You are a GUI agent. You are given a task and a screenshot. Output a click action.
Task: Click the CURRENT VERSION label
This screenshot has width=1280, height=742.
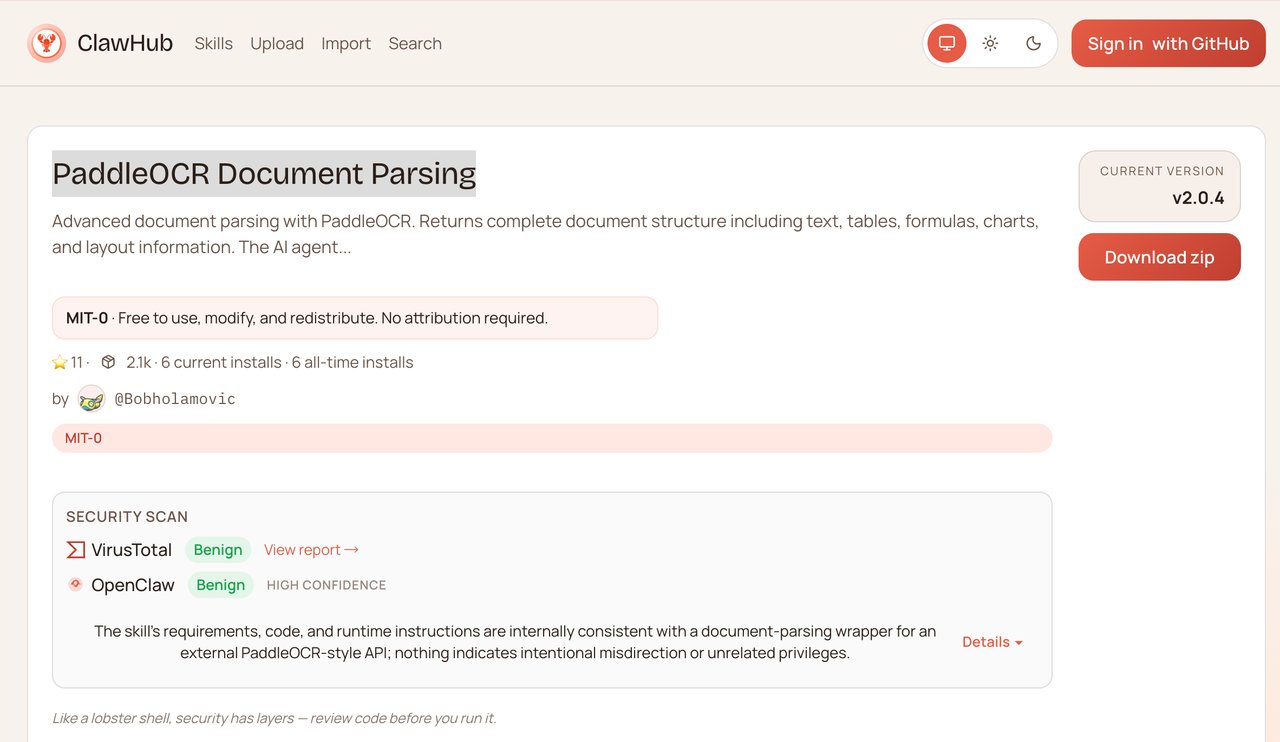click(1162, 171)
